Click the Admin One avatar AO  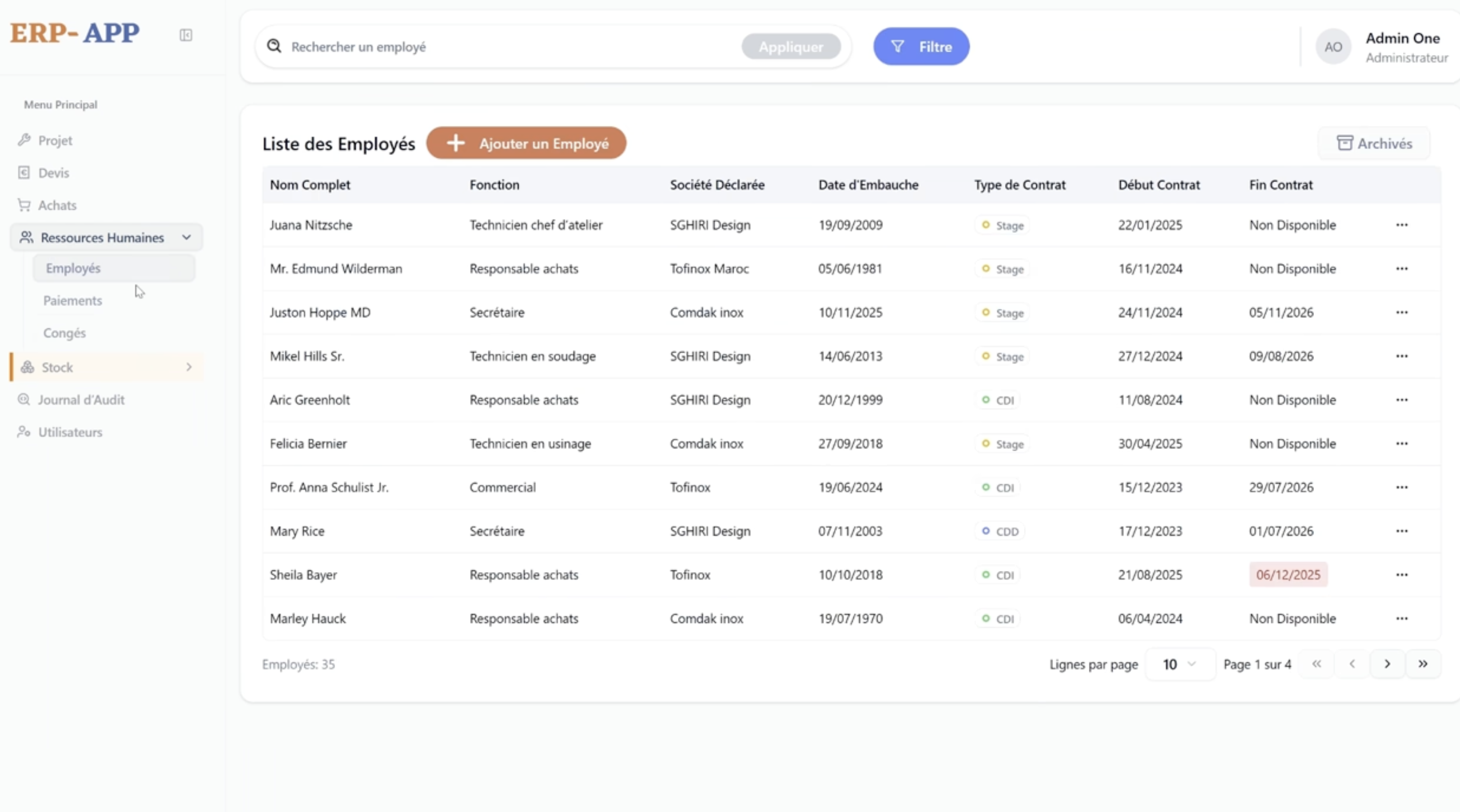(x=1333, y=47)
